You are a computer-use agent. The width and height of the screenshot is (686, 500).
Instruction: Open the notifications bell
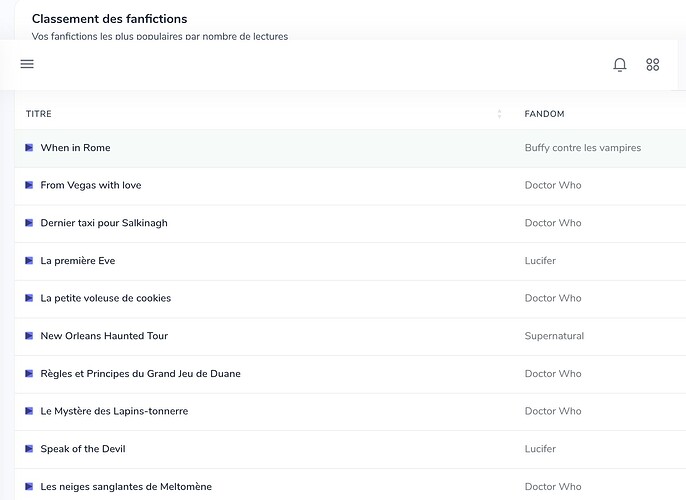click(620, 65)
